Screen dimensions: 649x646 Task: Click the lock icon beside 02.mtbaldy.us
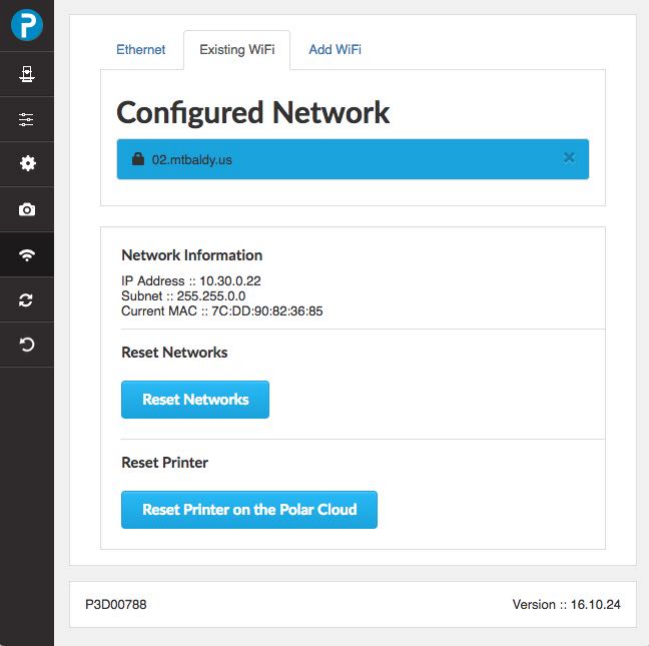tap(138, 159)
